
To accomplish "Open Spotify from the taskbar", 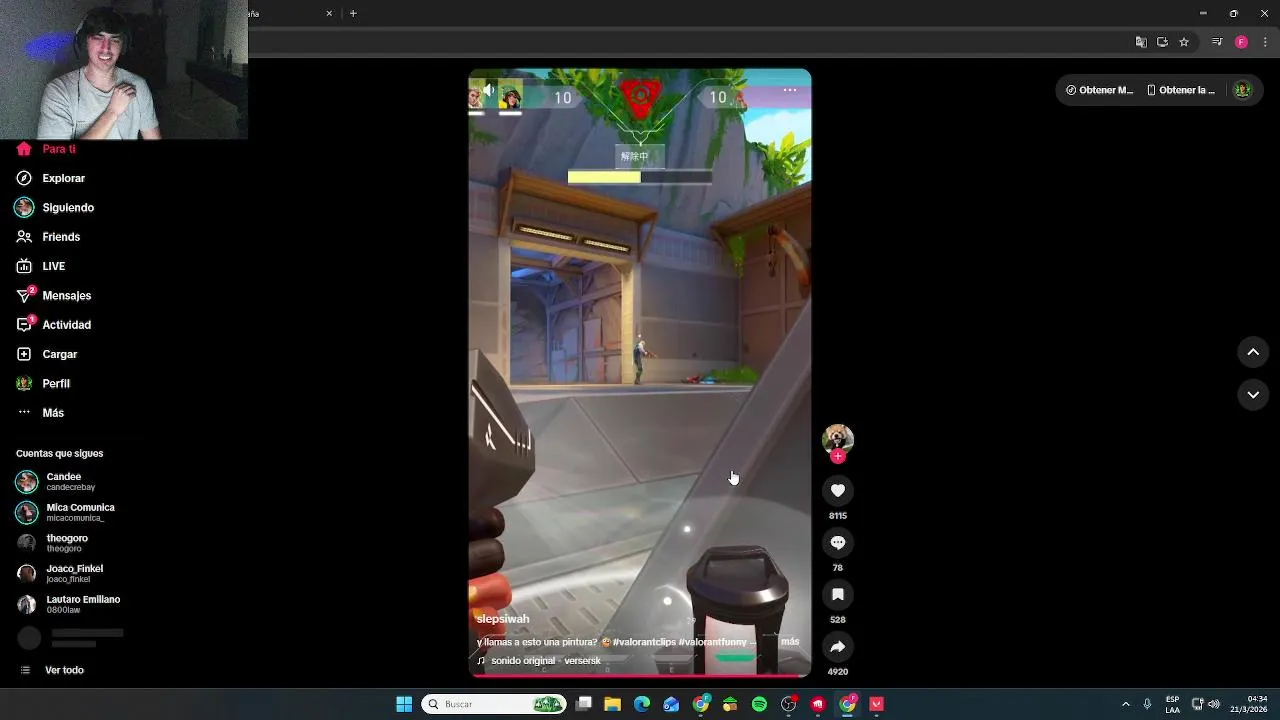I will coord(759,704).
